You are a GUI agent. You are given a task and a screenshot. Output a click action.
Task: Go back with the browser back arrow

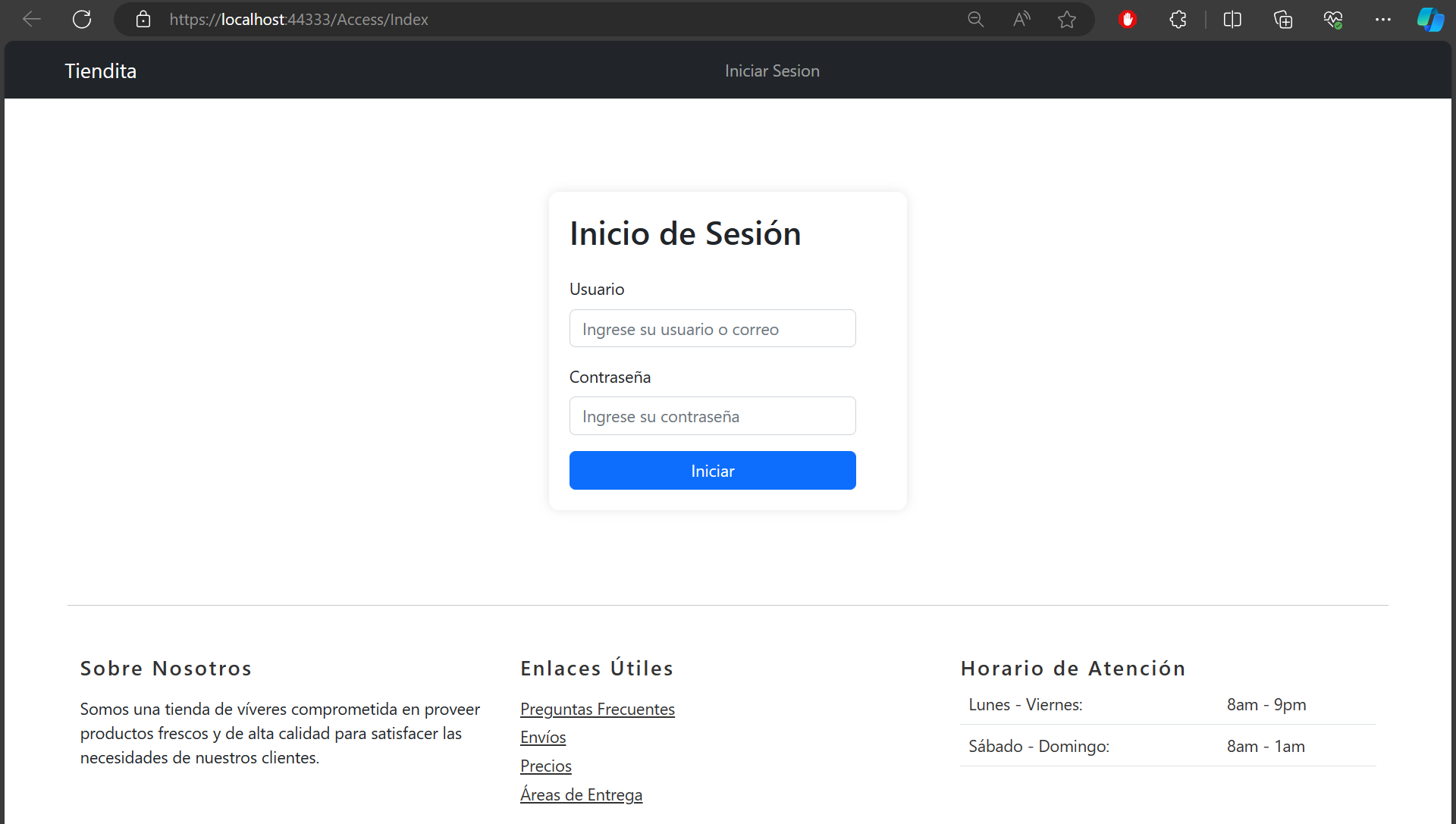tap(32, 20)
